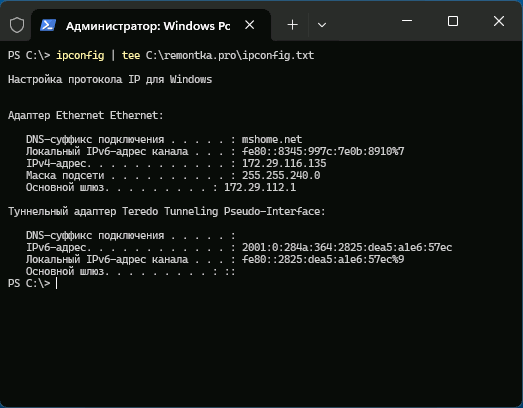Viewport: 523px width, 408px height.
Task: Click the IPv4 address 172.29.116.135
Action: [x=284, y=163]
